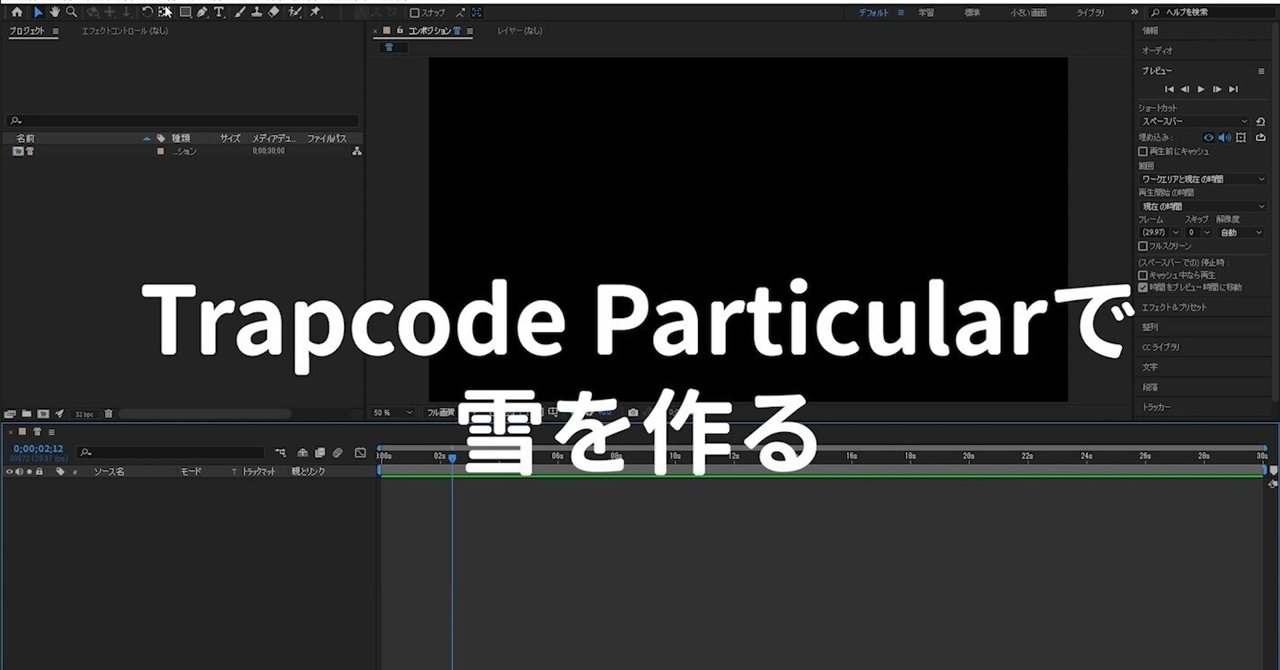This screenshot has width=1280, height=670.
Task: Select the Hand tool
Action: tap(55, 12)
